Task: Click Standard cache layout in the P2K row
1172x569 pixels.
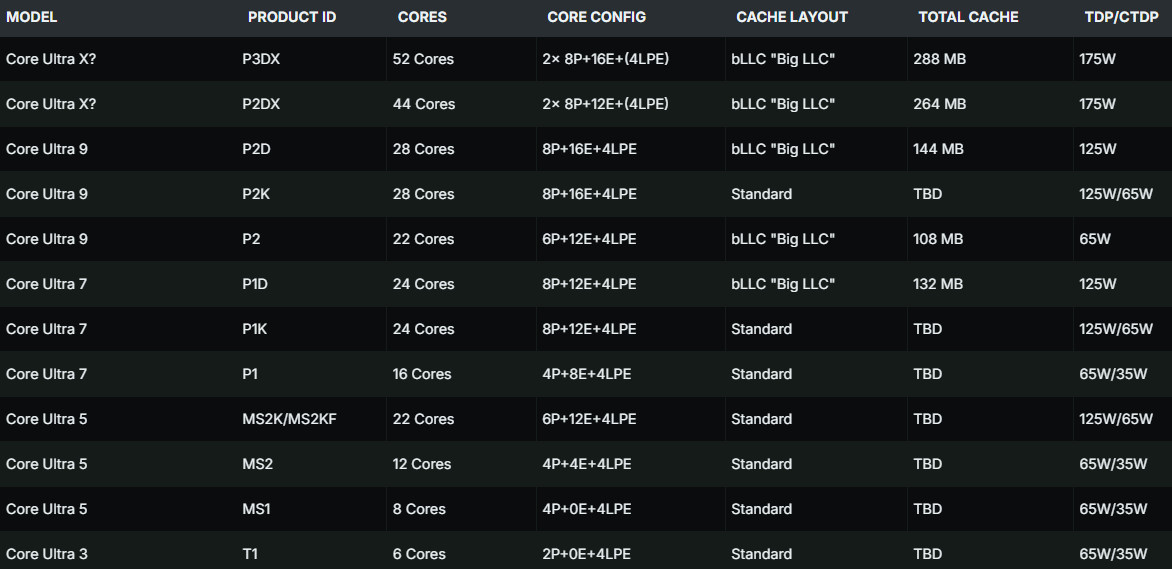Action: click(762, 194)
